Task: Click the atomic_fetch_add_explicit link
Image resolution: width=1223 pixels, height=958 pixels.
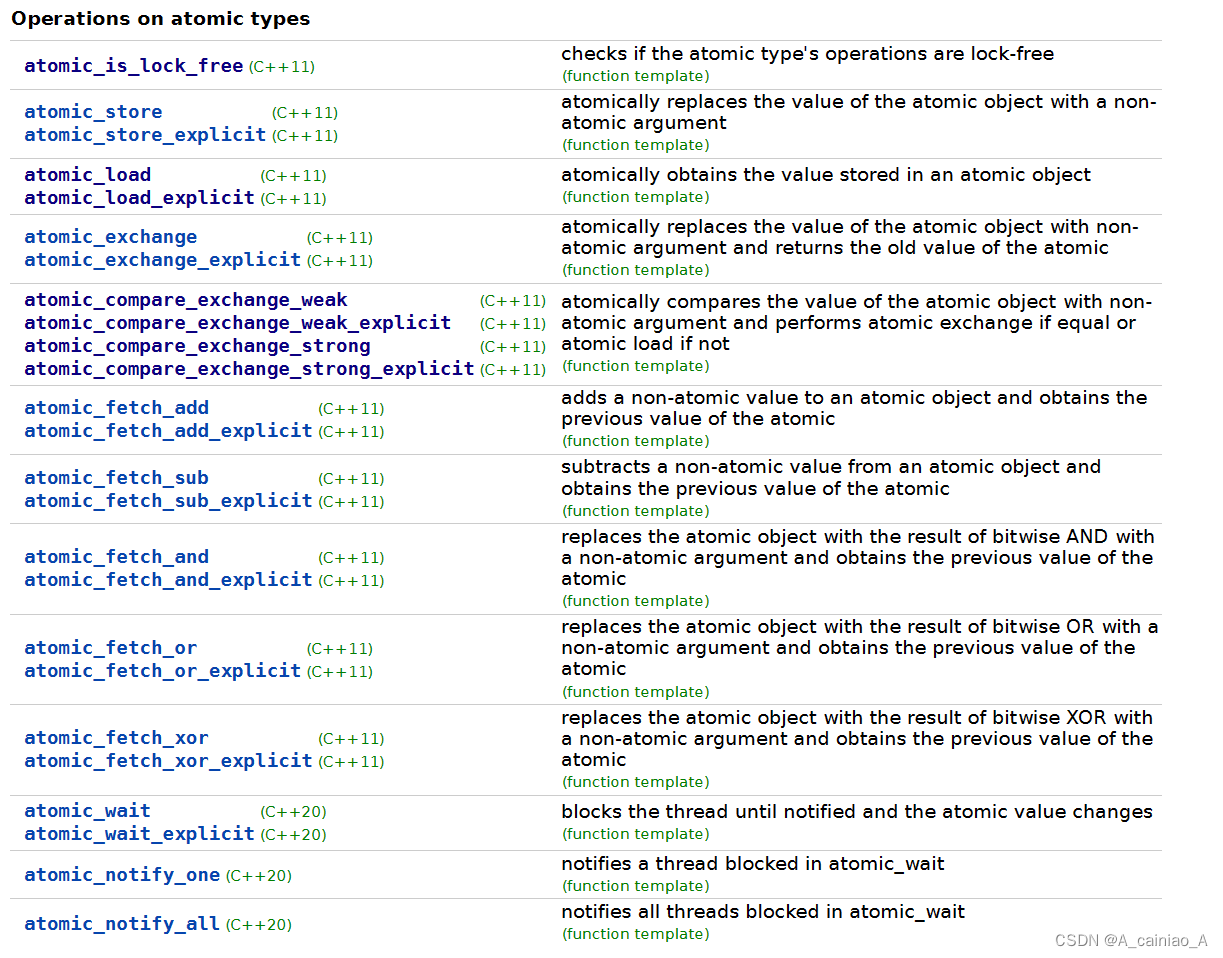Action: (x=169, y=431)
